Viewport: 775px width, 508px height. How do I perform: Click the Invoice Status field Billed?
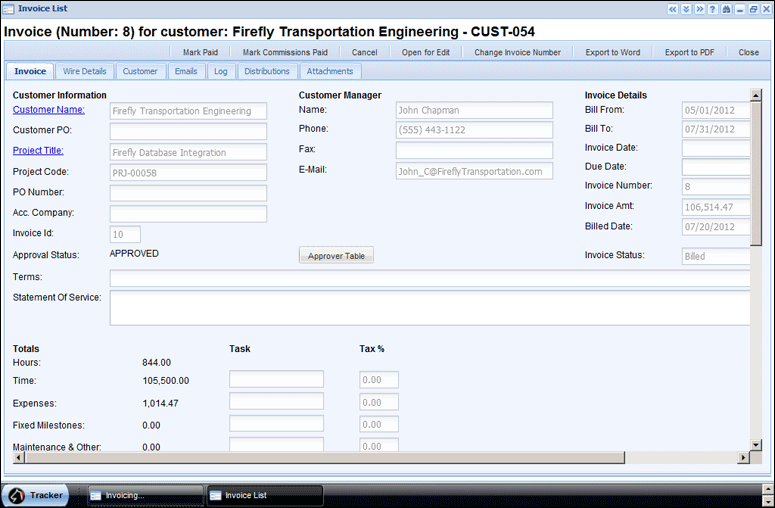click(716, 256)
